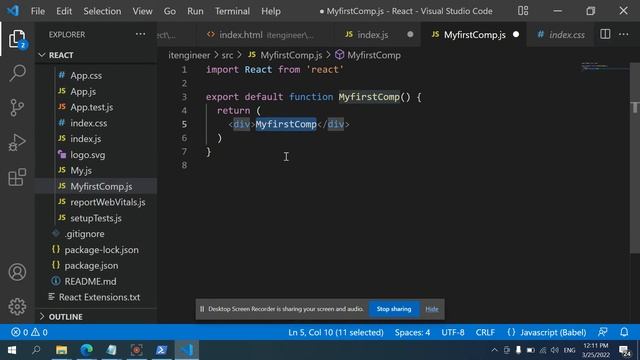This screenshot has width=640, height=360.
Task: Open .gitignore in the explorer
Action: pyautogui.click(x=84, y=234)
